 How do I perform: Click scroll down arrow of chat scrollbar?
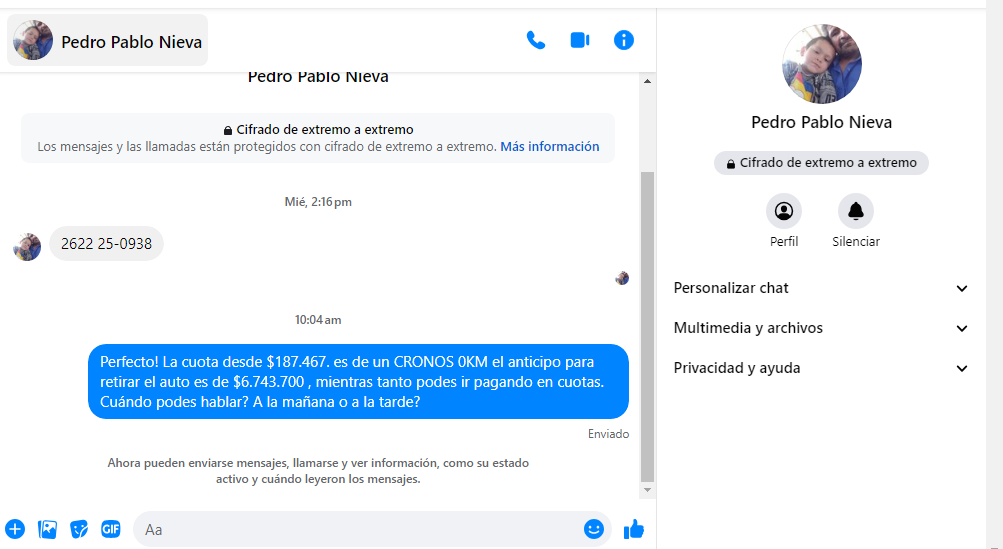pyautogui.click(x=647, y=490)
